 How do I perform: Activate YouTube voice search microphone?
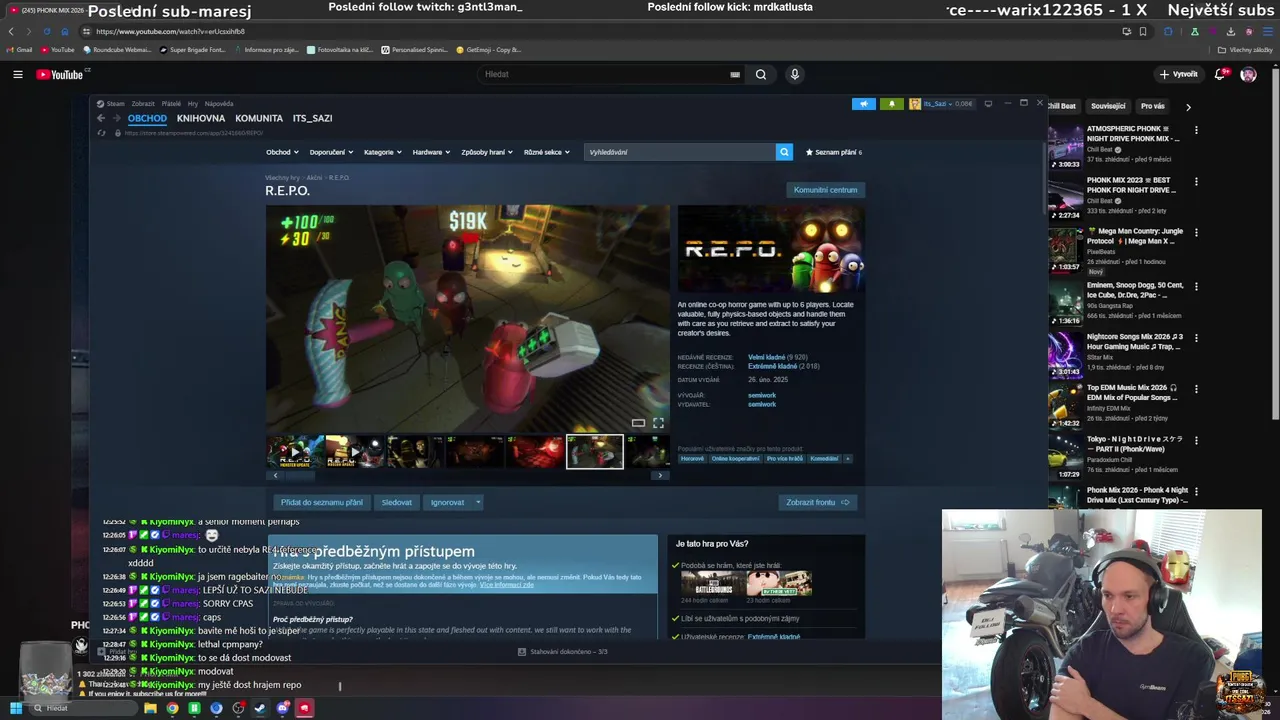click(x=795, y=74)
